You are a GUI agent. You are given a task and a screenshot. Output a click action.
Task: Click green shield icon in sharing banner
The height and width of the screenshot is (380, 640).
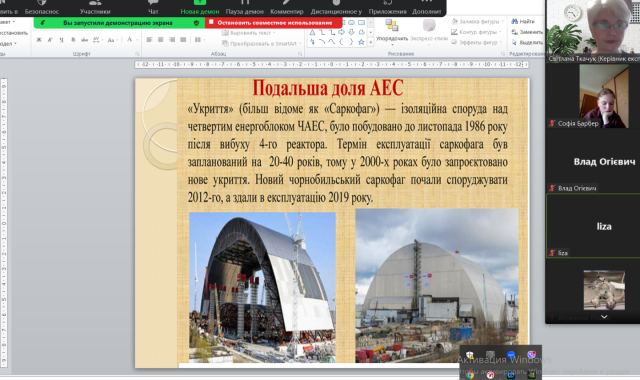(x=196, y=23)
